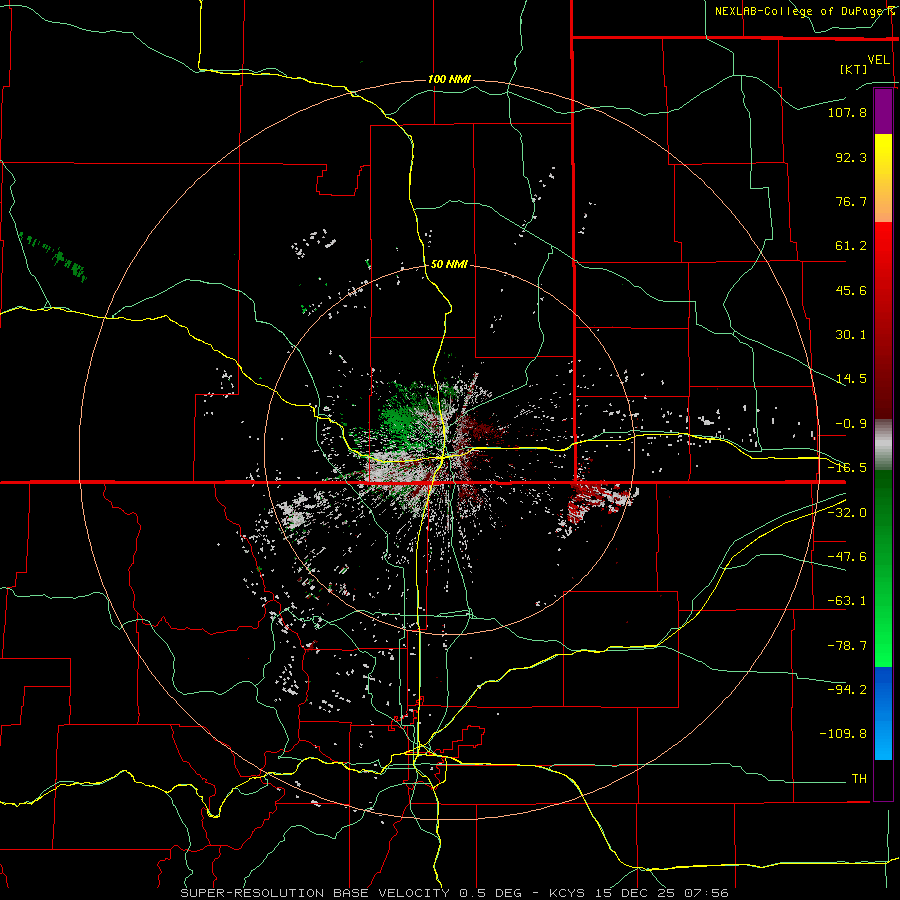Click the '100 NMI' range ring label

click(x=449, y=79)
